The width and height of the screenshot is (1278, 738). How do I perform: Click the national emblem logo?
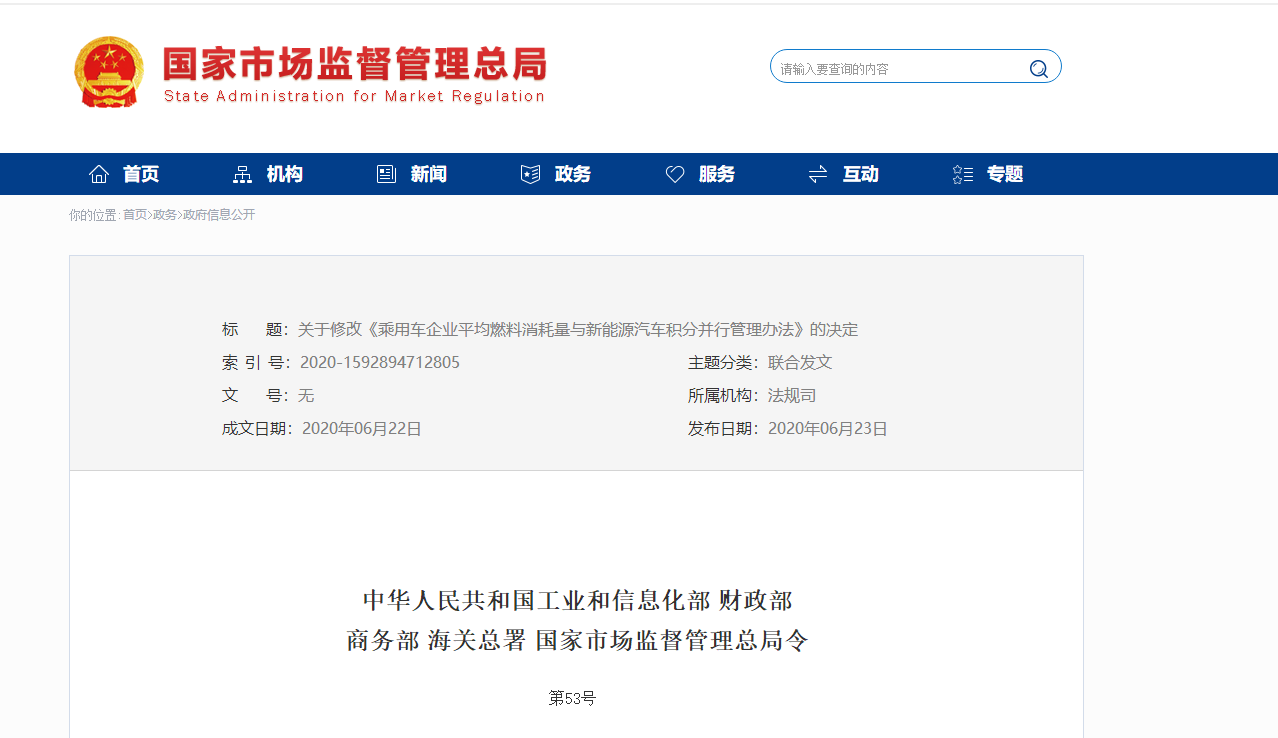pyautogui.click(x=109, y=72)
